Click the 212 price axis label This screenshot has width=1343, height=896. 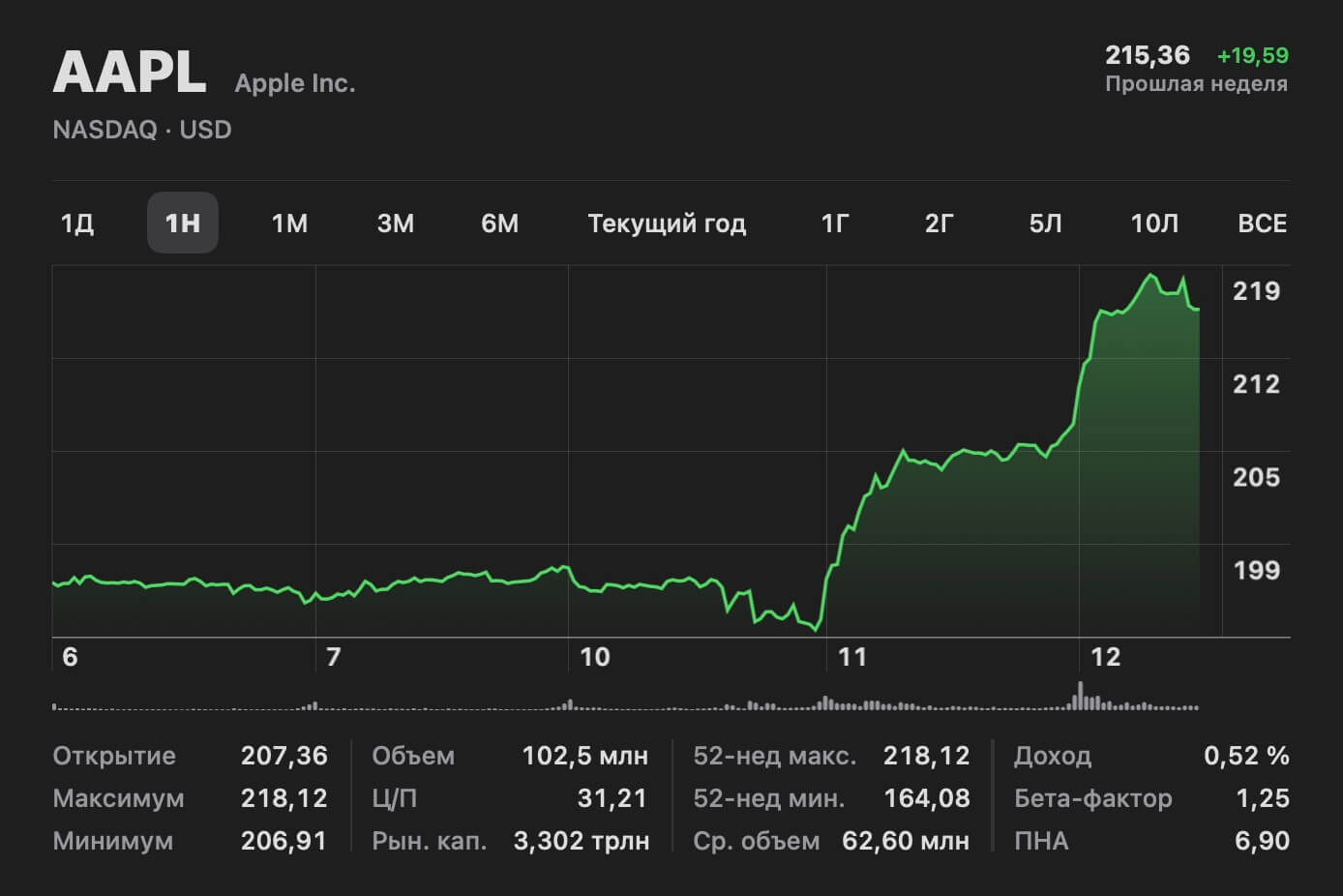[1256, 384]
